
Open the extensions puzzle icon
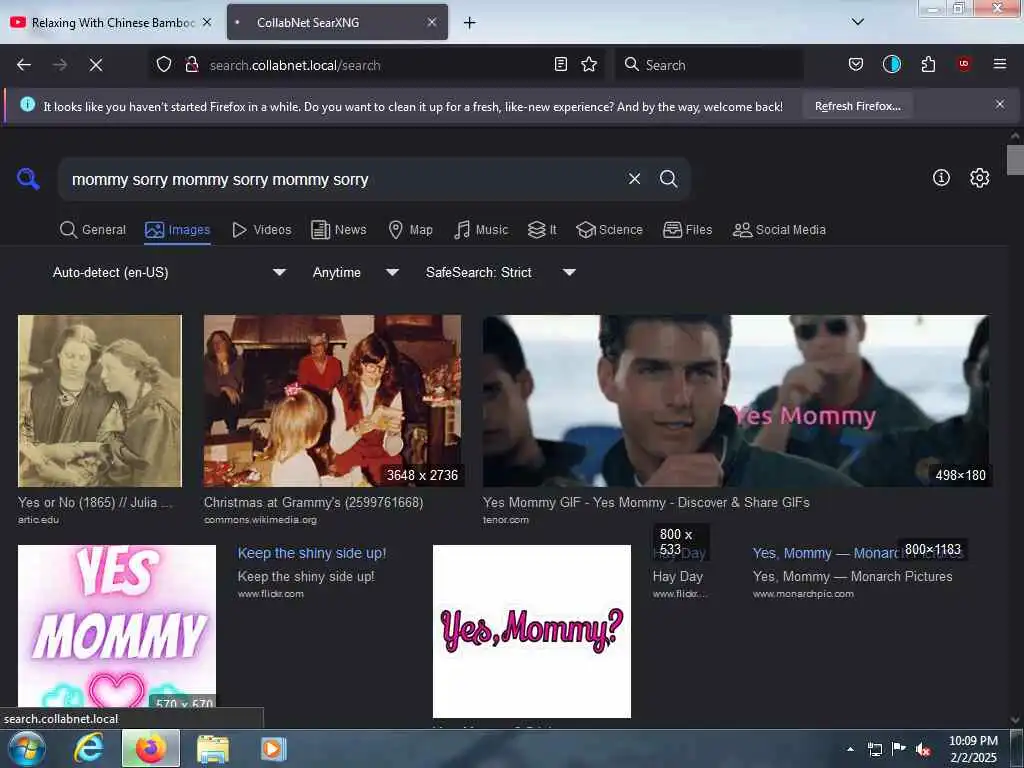(928, 64)
